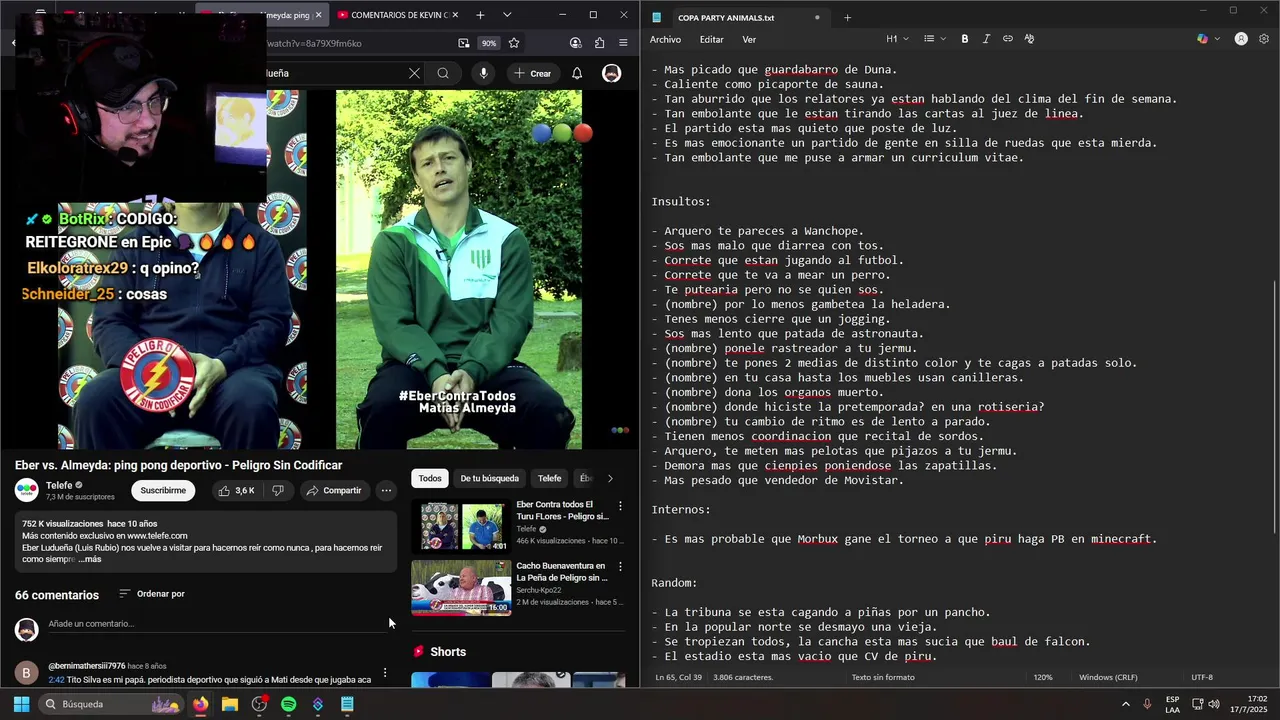Select De tu búsqueda filter chip
1280x720 pixels.
(x=489, y=478)
